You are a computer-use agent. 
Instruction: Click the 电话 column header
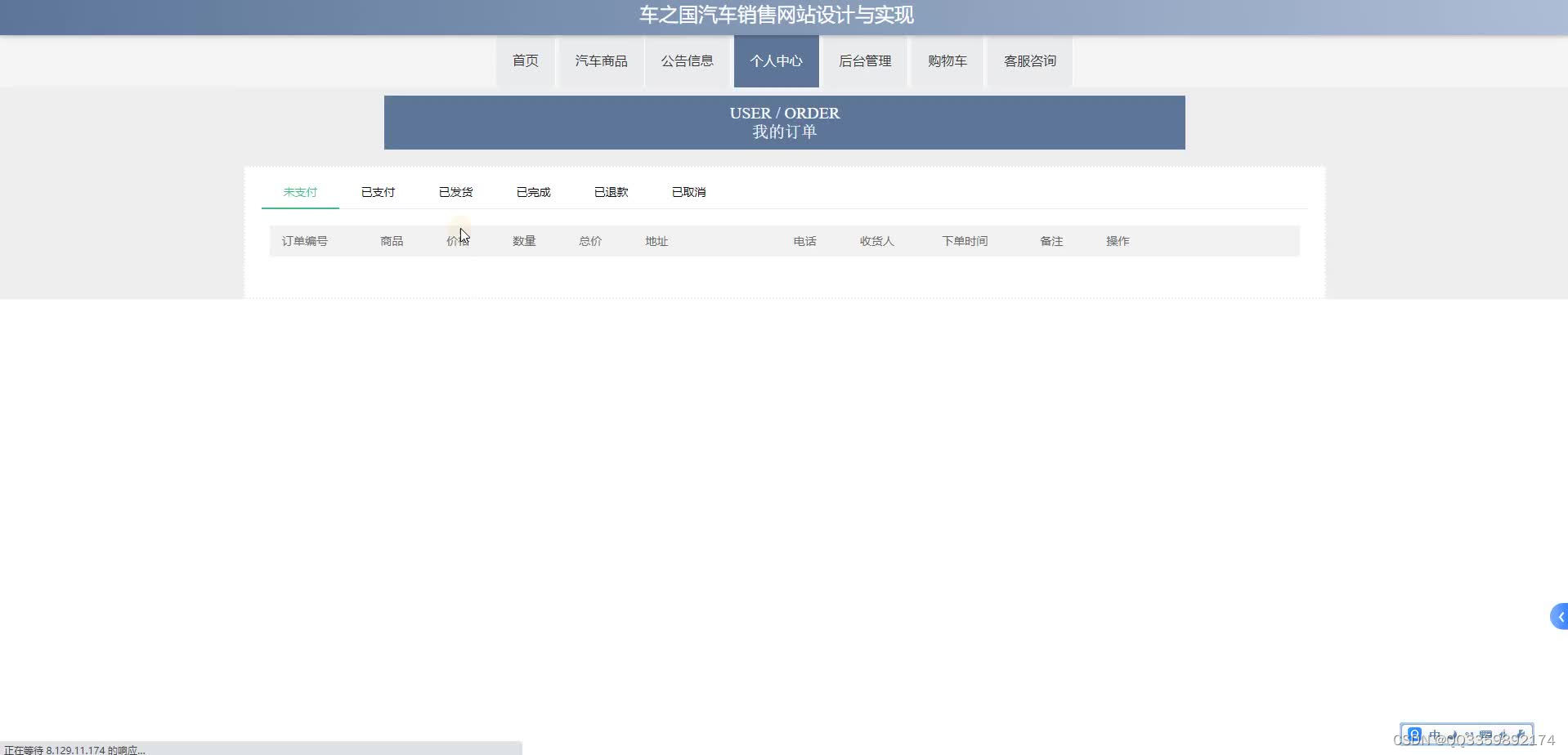(x=804, y=241)
